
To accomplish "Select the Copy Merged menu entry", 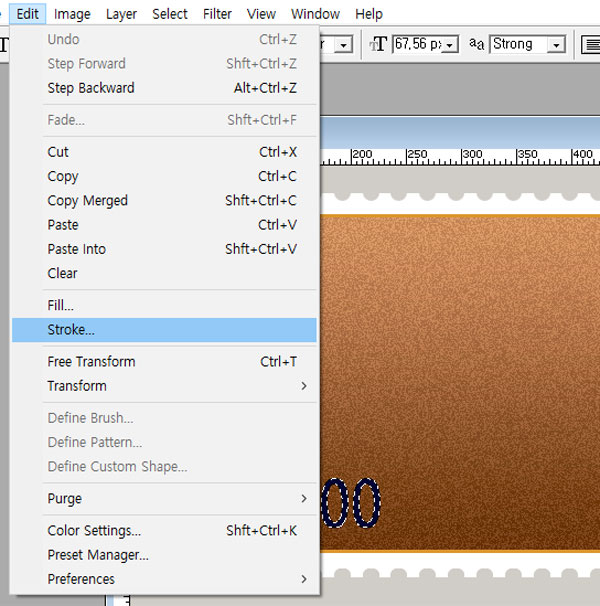I will point(164,201).
